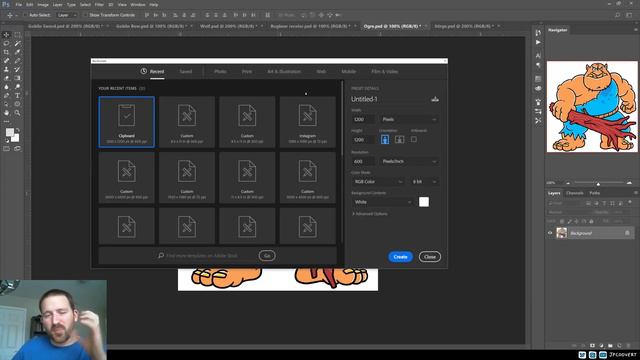
Task: Click the search icon in the options bar
Action: 617,15
